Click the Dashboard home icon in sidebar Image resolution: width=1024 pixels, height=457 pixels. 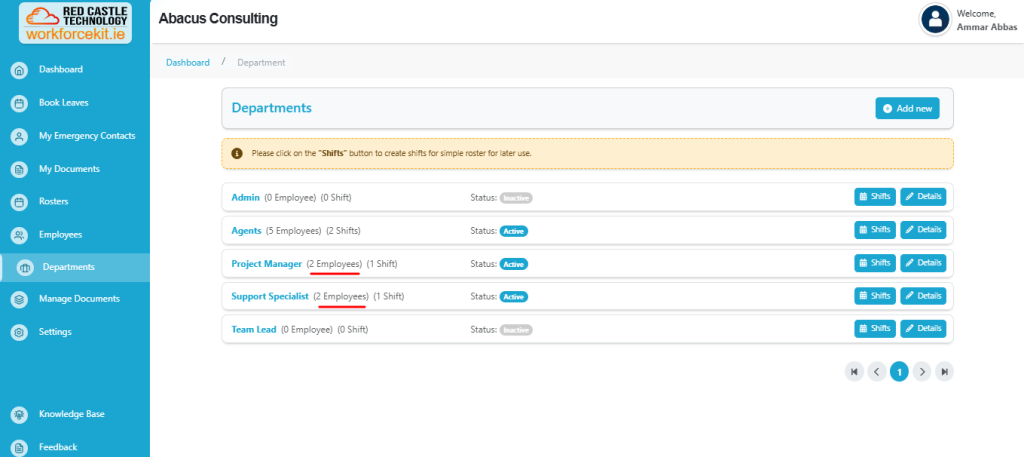[18, 70]
